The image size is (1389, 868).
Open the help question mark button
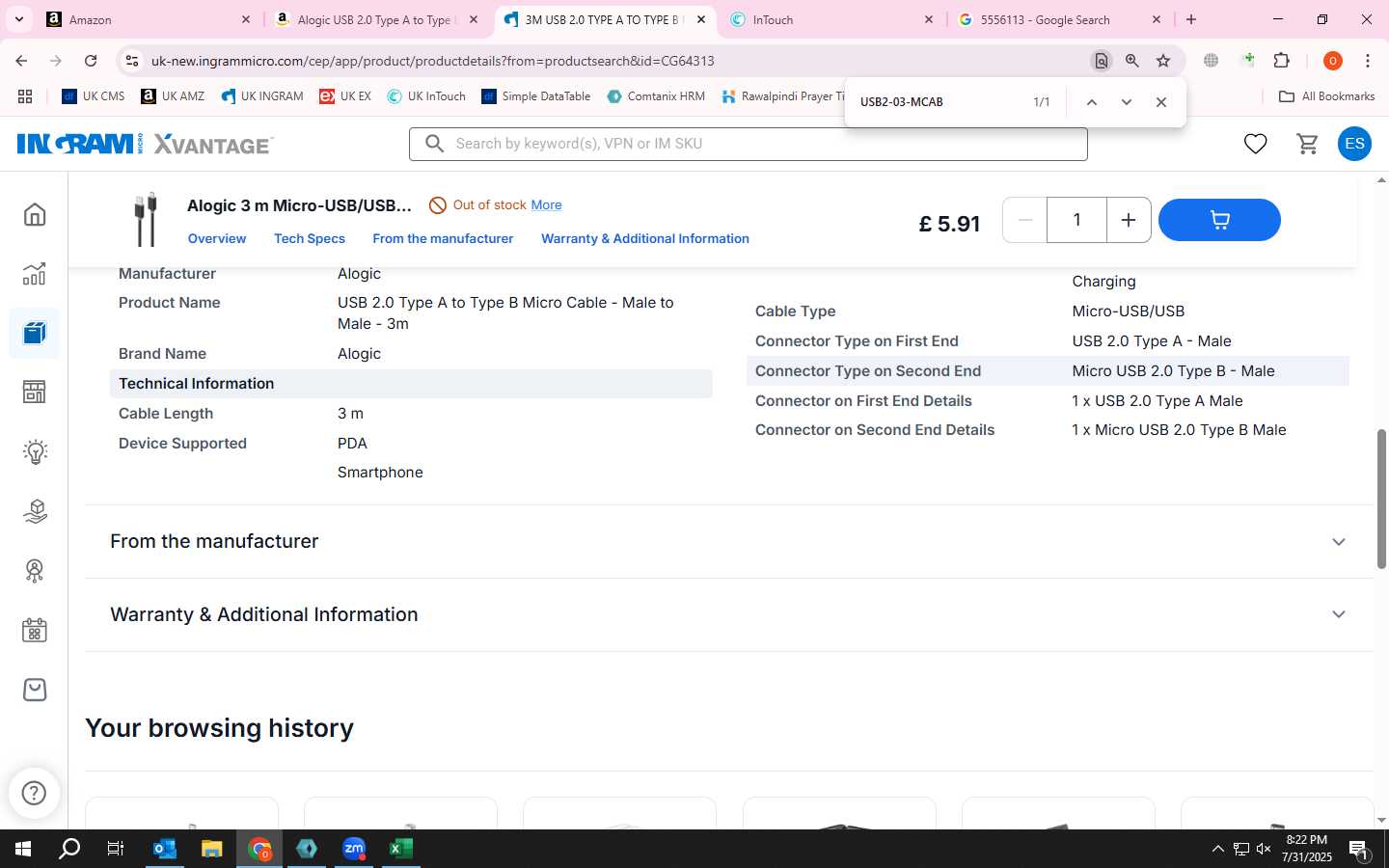click(34, 793)
